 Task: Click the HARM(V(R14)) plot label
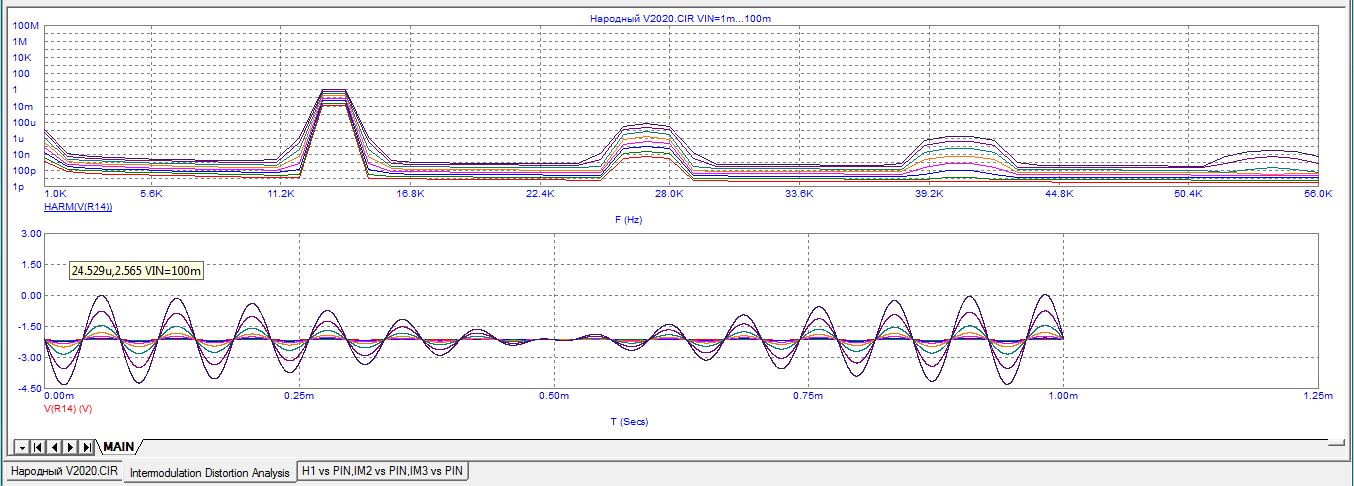click(x=77, y=207)
